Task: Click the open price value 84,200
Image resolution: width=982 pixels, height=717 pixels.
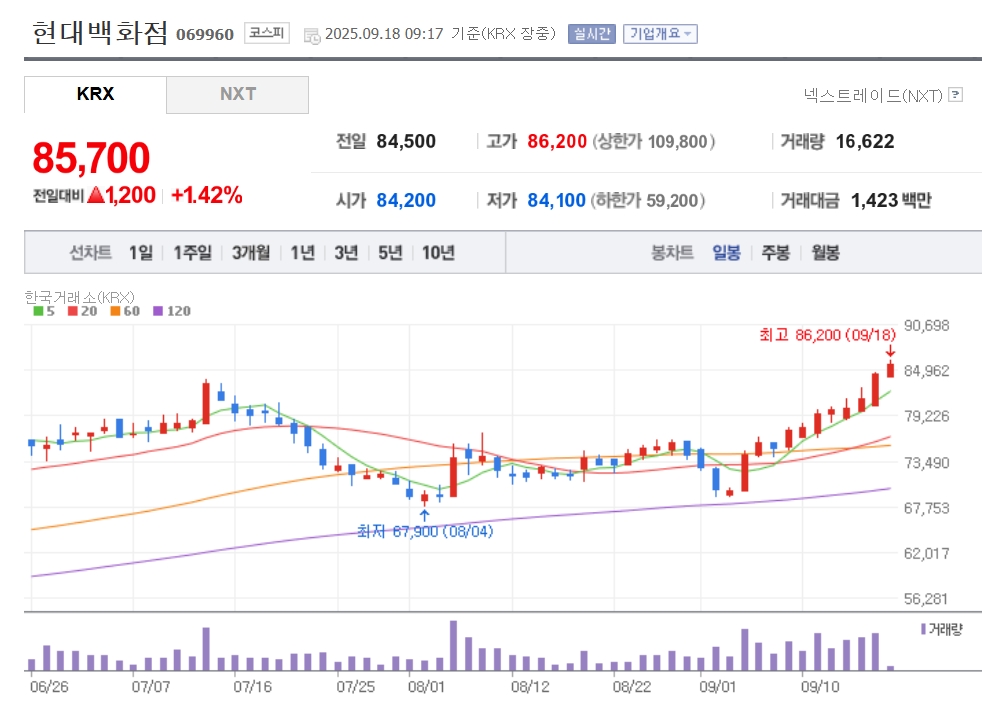Action: 406,200
